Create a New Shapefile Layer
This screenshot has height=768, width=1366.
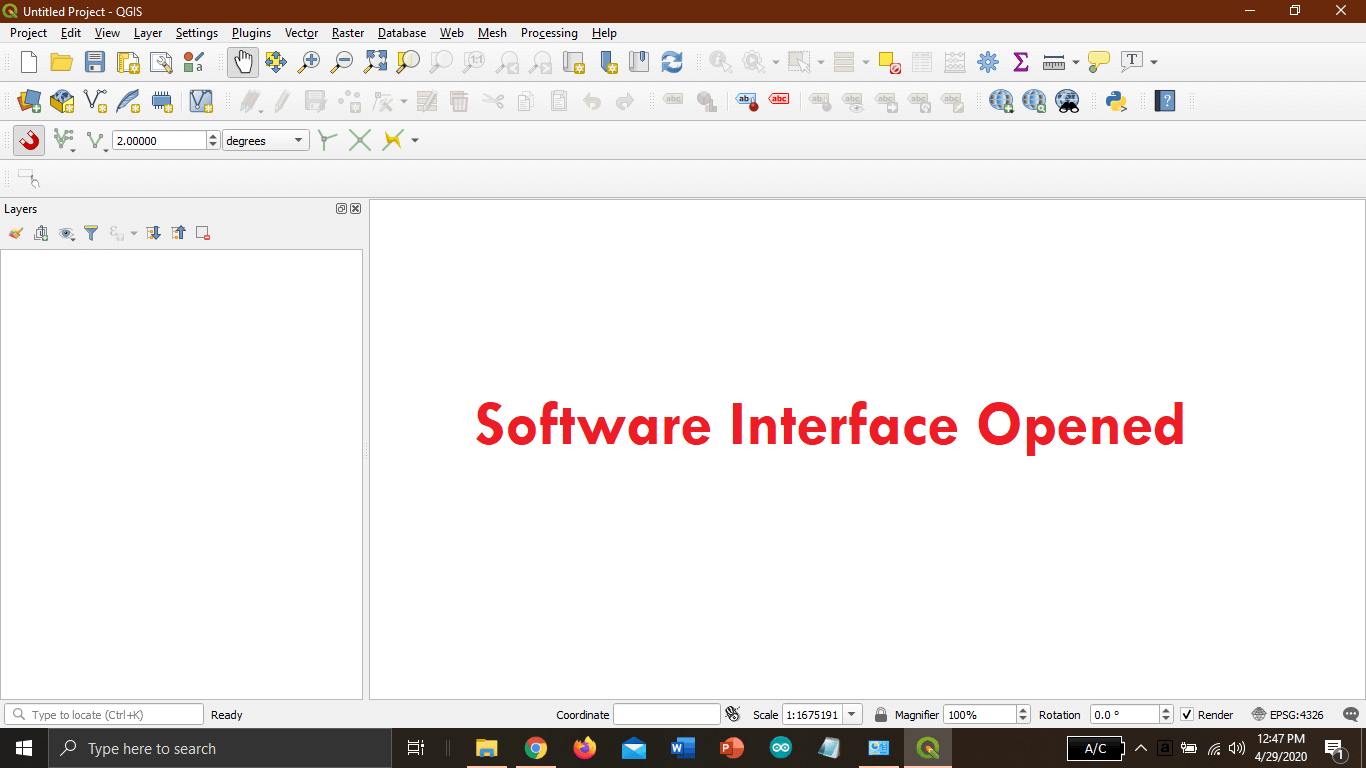tap(95, 101)
